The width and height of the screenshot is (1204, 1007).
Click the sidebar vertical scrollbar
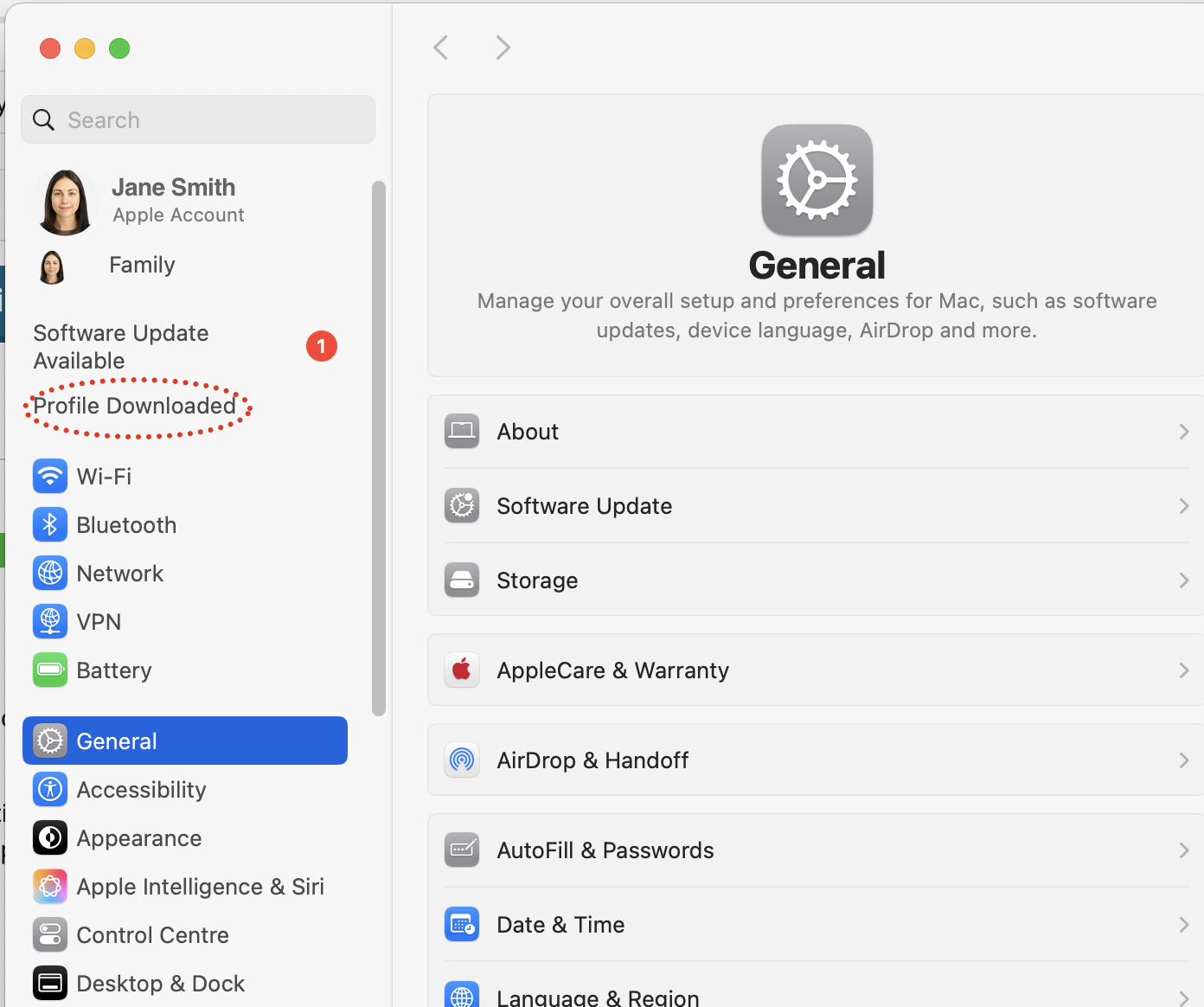point(378,448)
